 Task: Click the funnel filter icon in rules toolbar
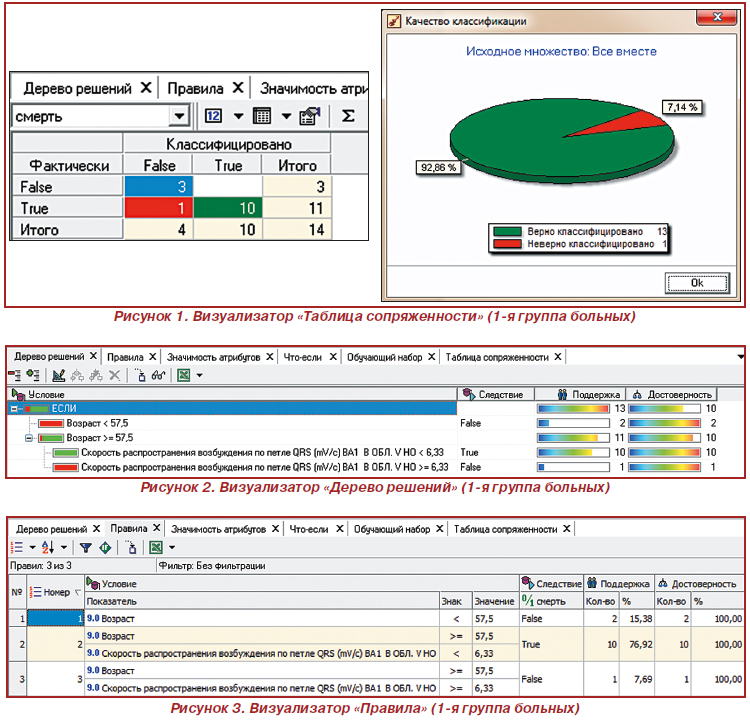86,548
